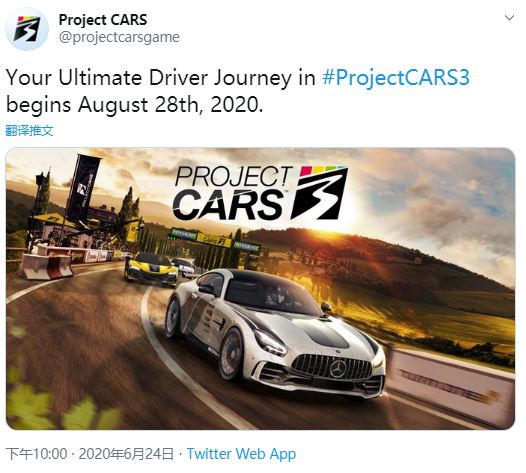Click the tweet timestamp 下午10:00 · 2020年6月24日
526x473 pixels.
90,454
